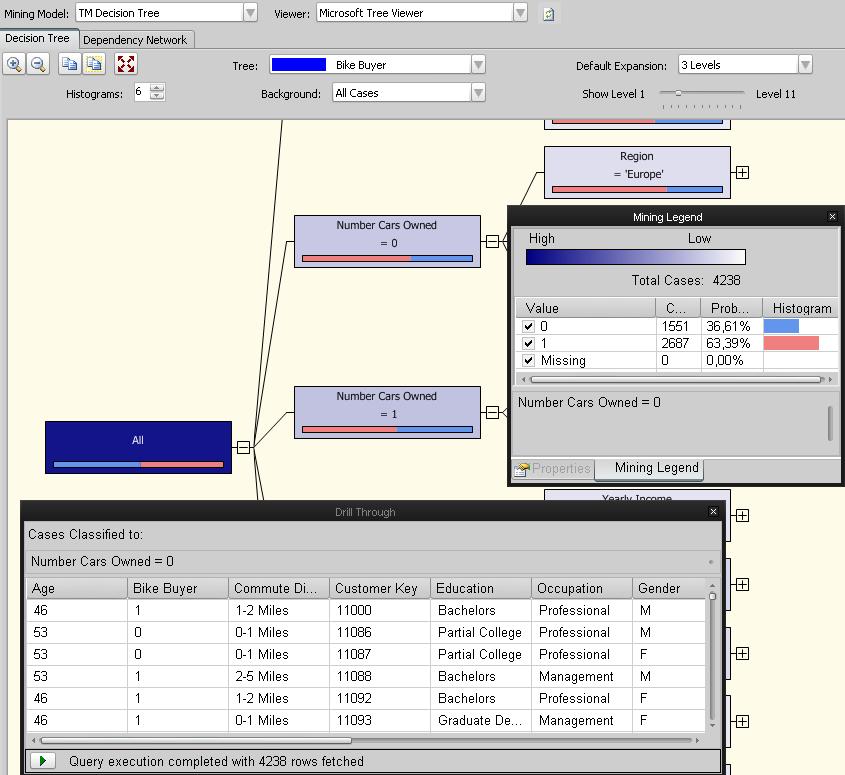The image size is (845, 775).
Task: Click the Properties tab icon
Action: click(521, 469)
